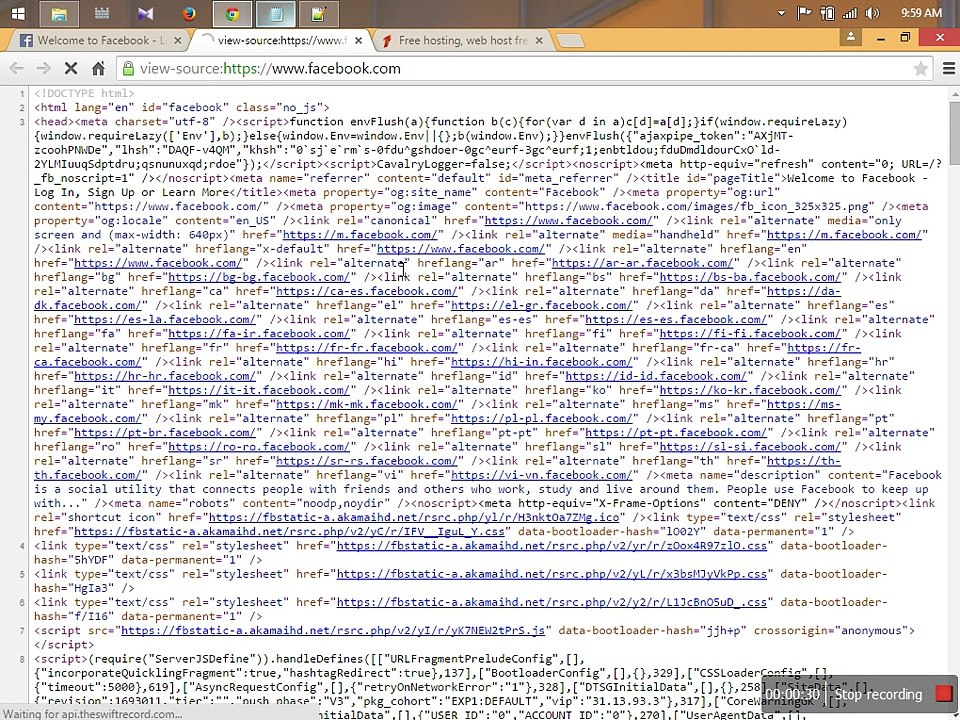Screen dimensions: 960x720
Task: Close the Welcome to Facebook tab
Action: click(x=178, y=40)
